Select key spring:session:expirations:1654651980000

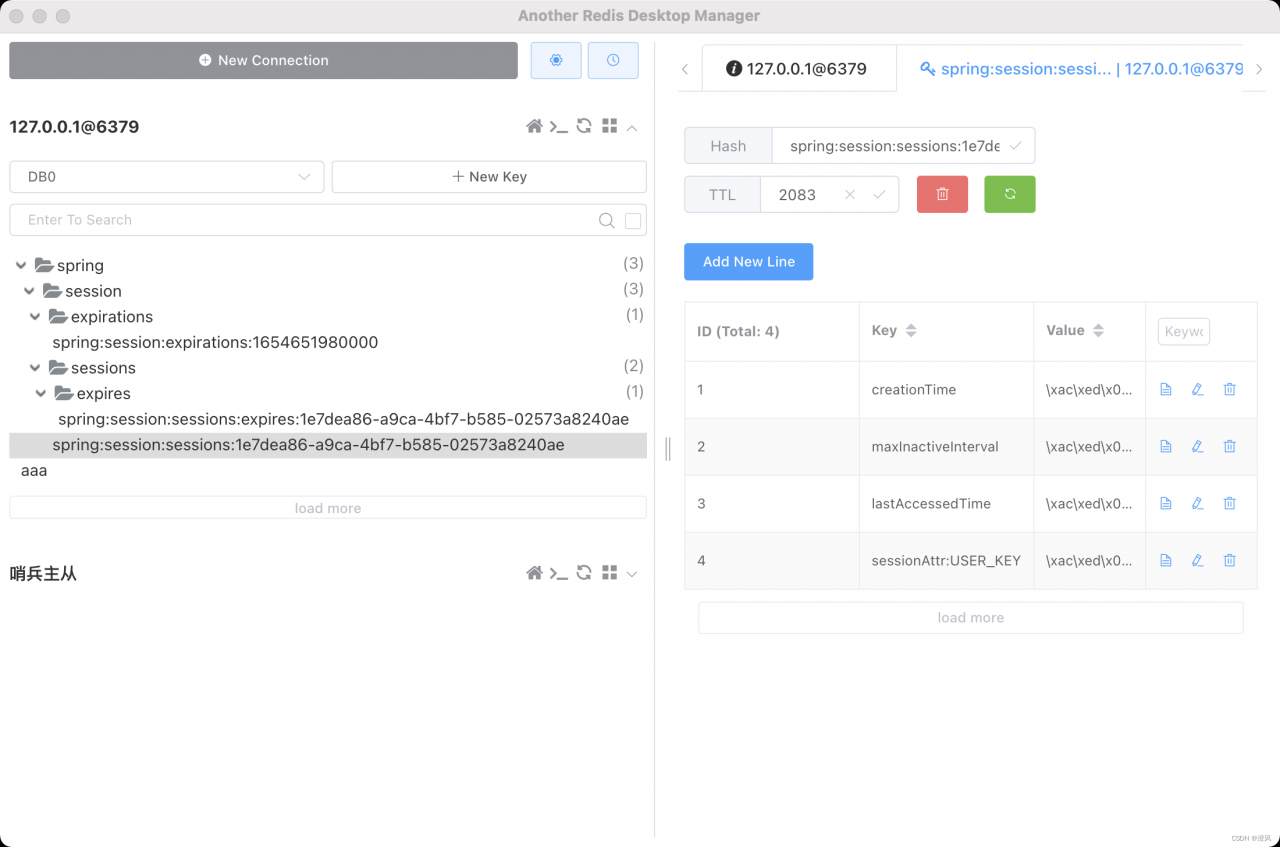click(215, 343)
